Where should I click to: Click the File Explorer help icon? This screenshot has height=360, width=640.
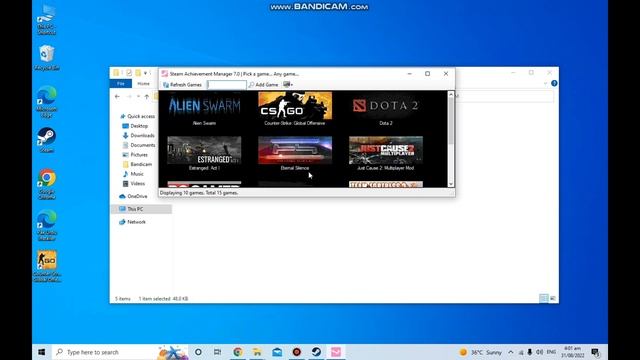pyautogui.click(x=554, y=83)
